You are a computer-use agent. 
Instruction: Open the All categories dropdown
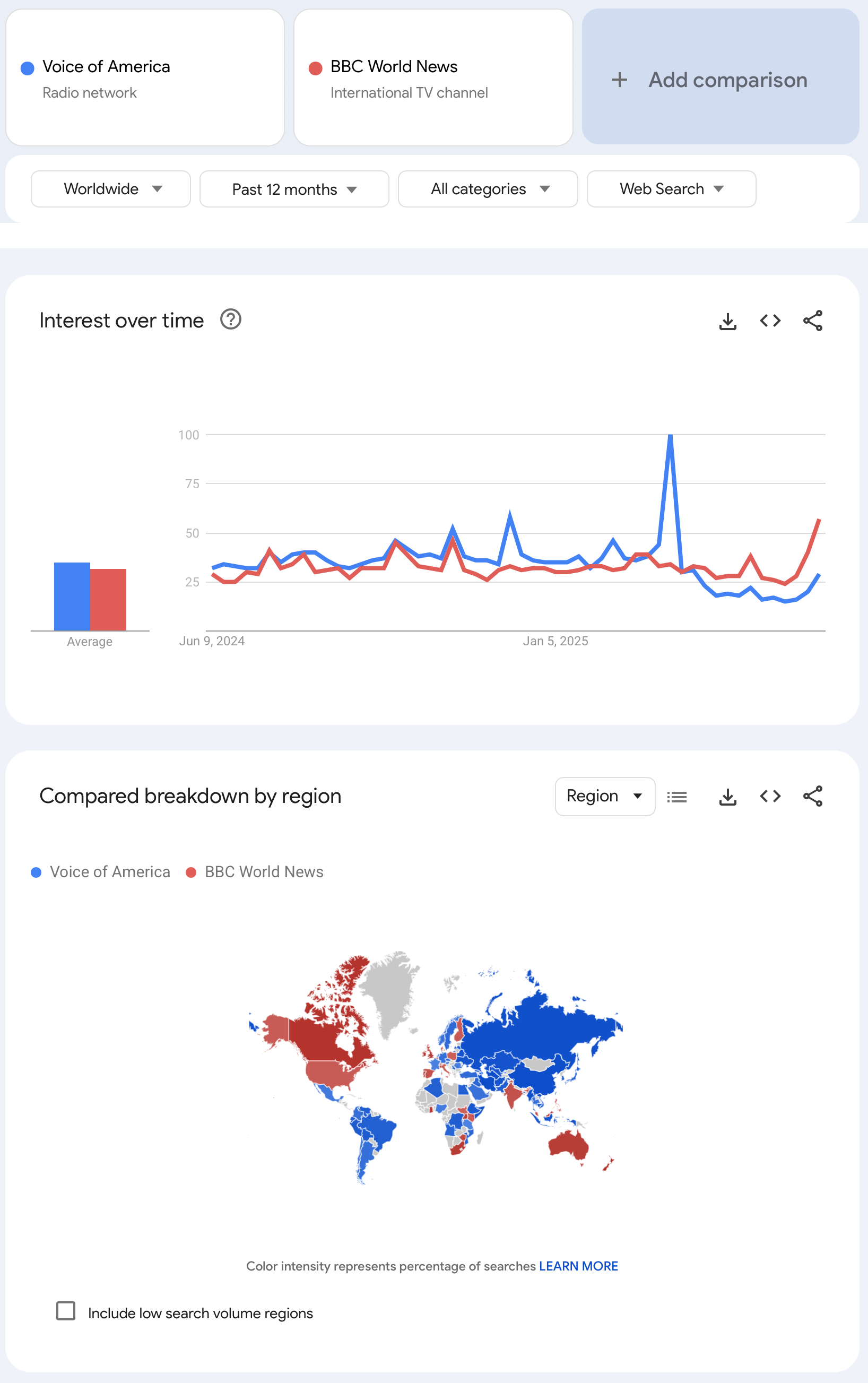[488, 189]
